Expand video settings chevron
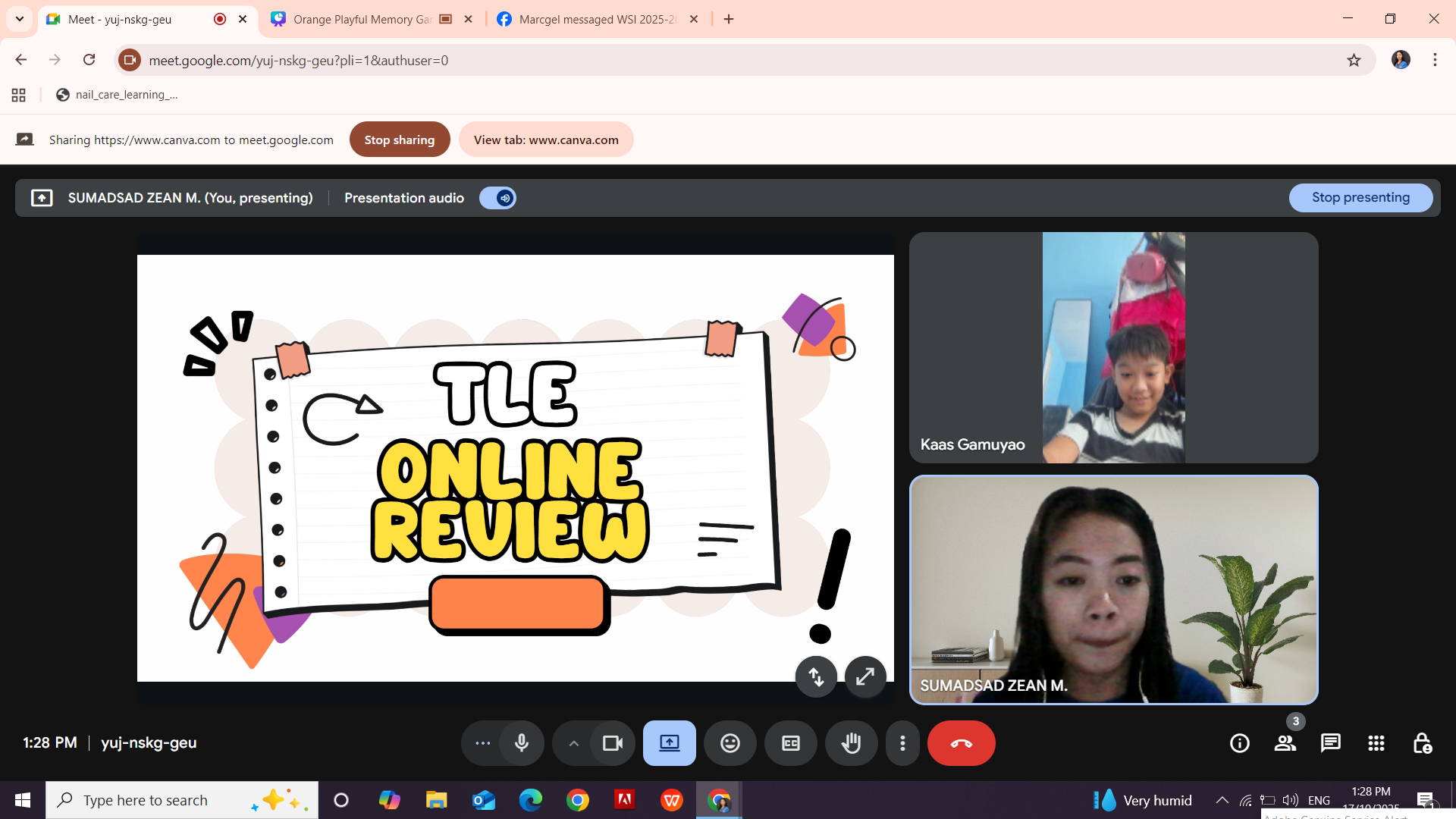Screen dimensions: 1456x819 pyautogui.click(x=574, y=743)
